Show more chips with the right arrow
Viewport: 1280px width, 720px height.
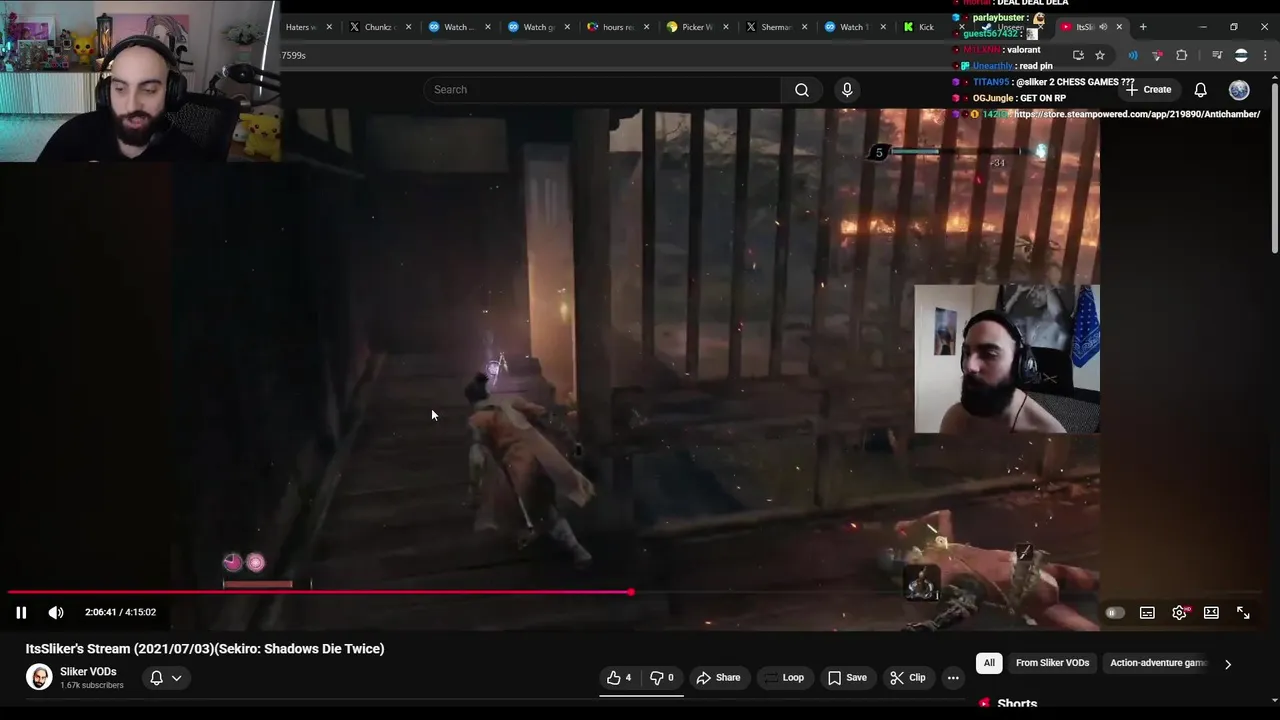pyautogui.click(x=1228, y=663)
